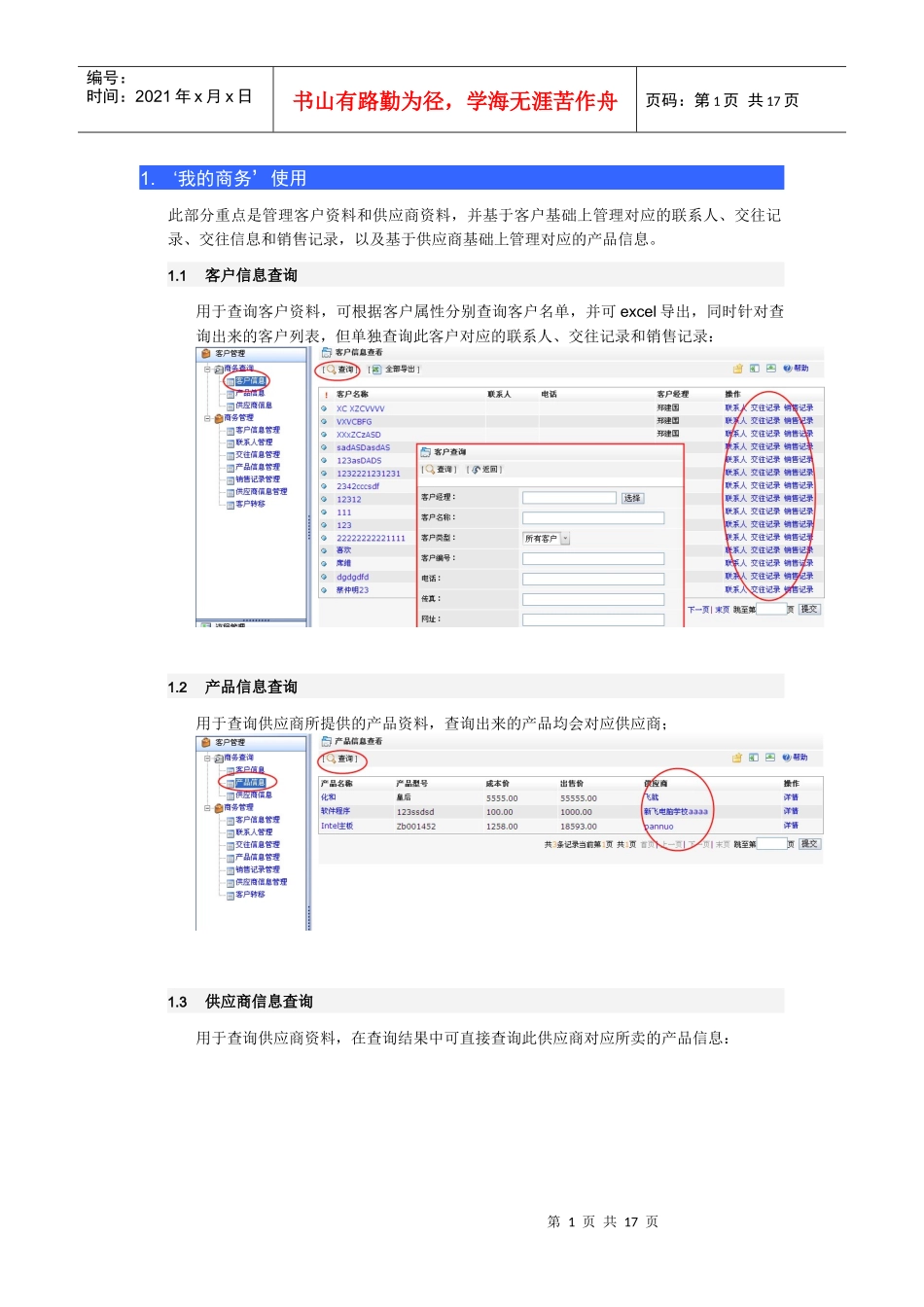Click 传真 input field
Screen dimensions: 924x1307
tap(593, 599)
